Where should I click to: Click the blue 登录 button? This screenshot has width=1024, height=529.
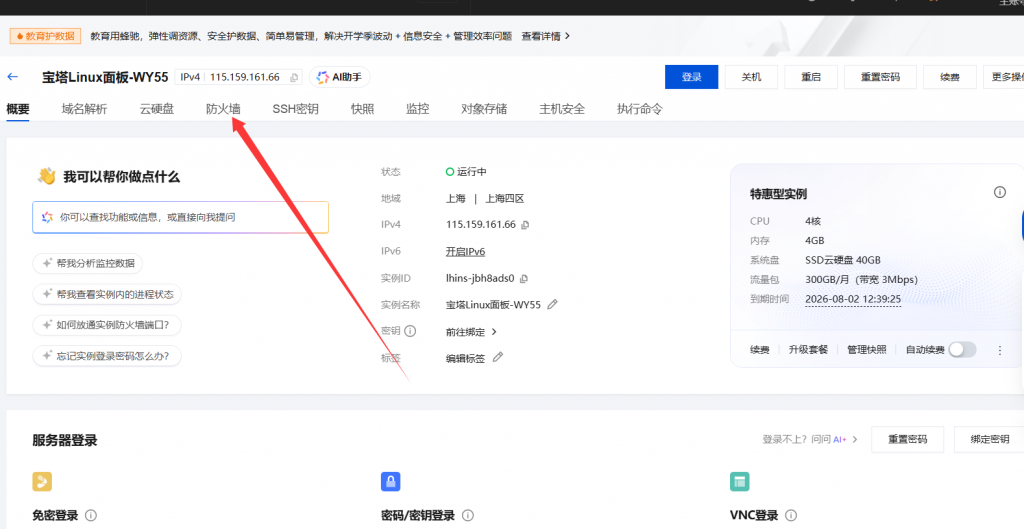tap(692, 77)
